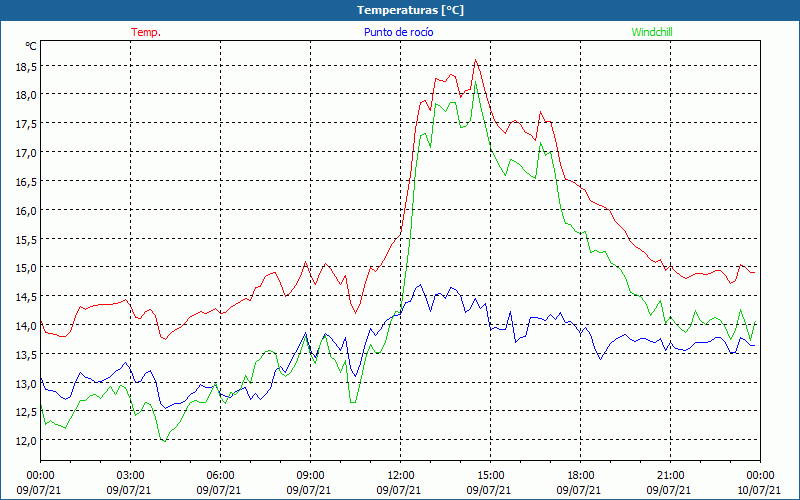The image size is (800, 500).
Task: Click the green windchill peak near 14:30
Action: [x=476, y=82]
